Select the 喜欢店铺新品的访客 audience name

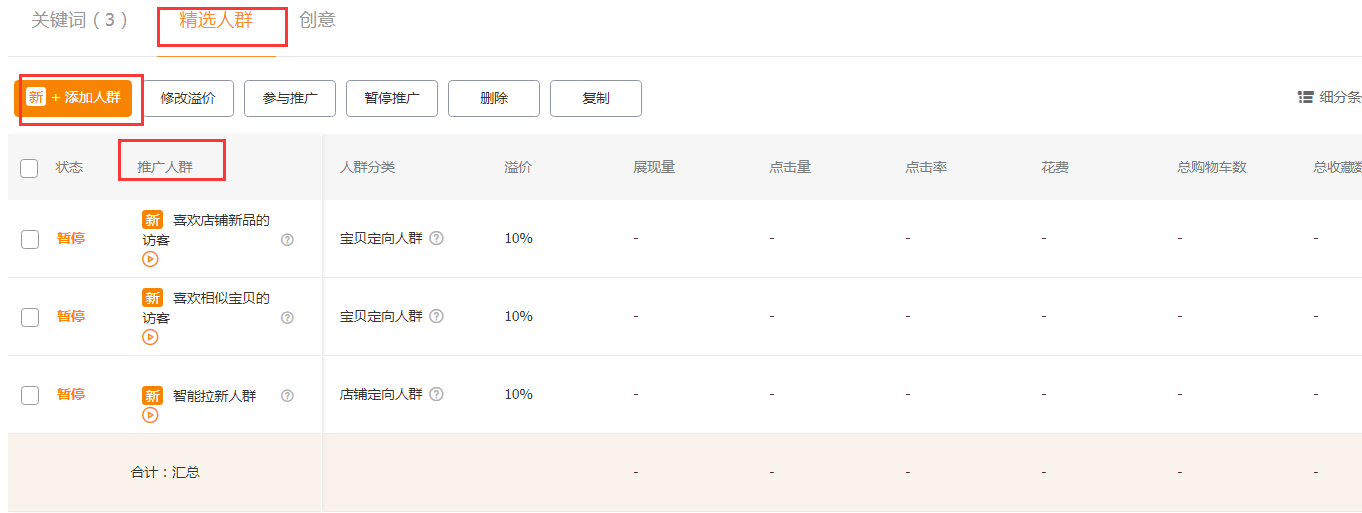coord(206,230)
